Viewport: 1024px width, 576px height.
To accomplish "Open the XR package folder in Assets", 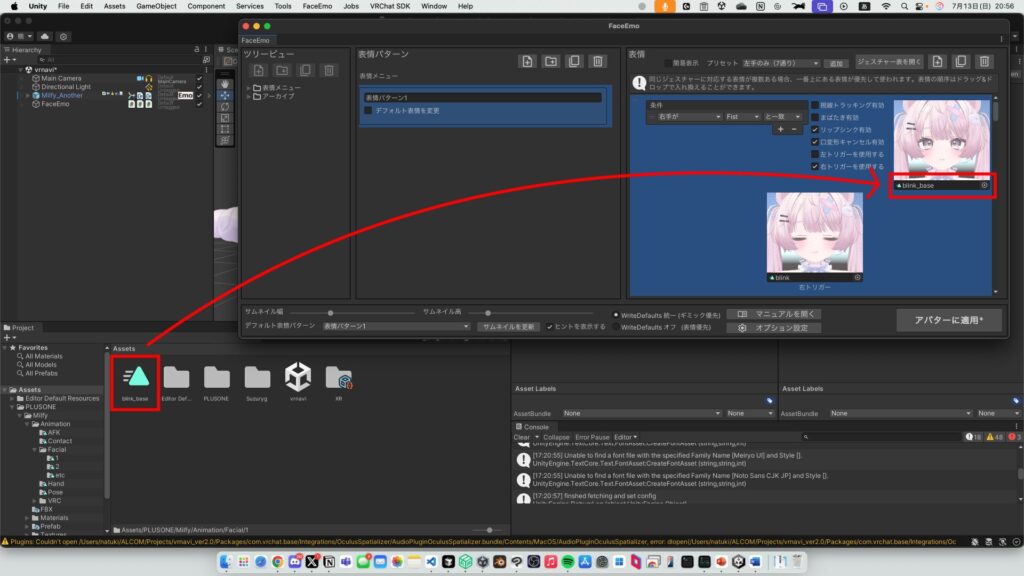I will pyautogui.click(x=338, y=377).
